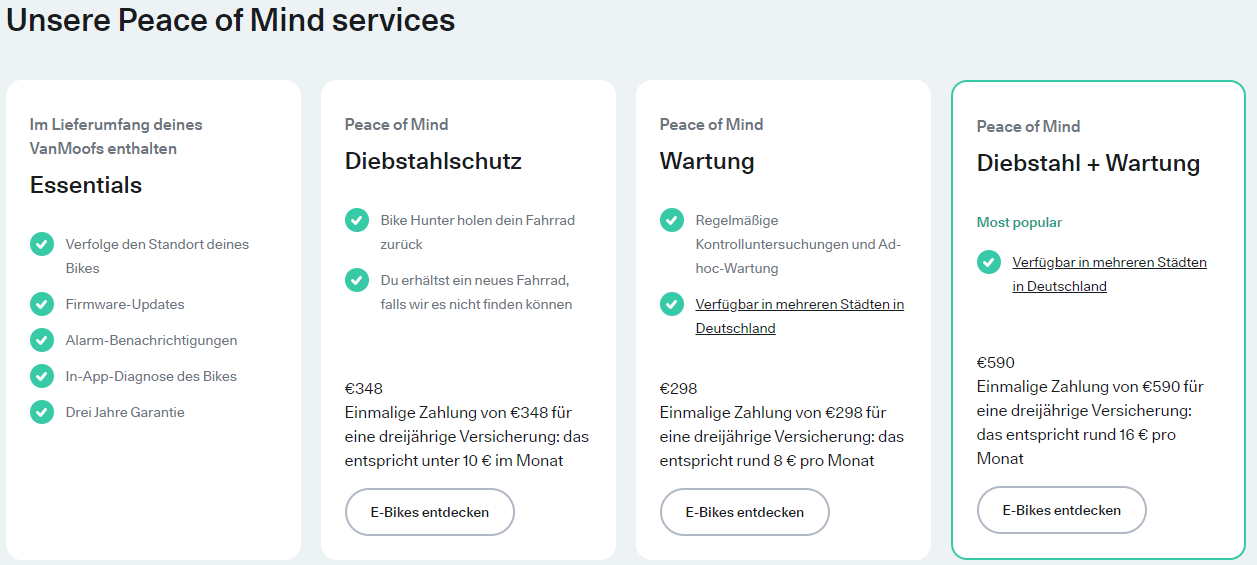This screenshot has height=565, width=1257.
Task: Select the Essentials card heading
Action: click(x=86, y=185)
